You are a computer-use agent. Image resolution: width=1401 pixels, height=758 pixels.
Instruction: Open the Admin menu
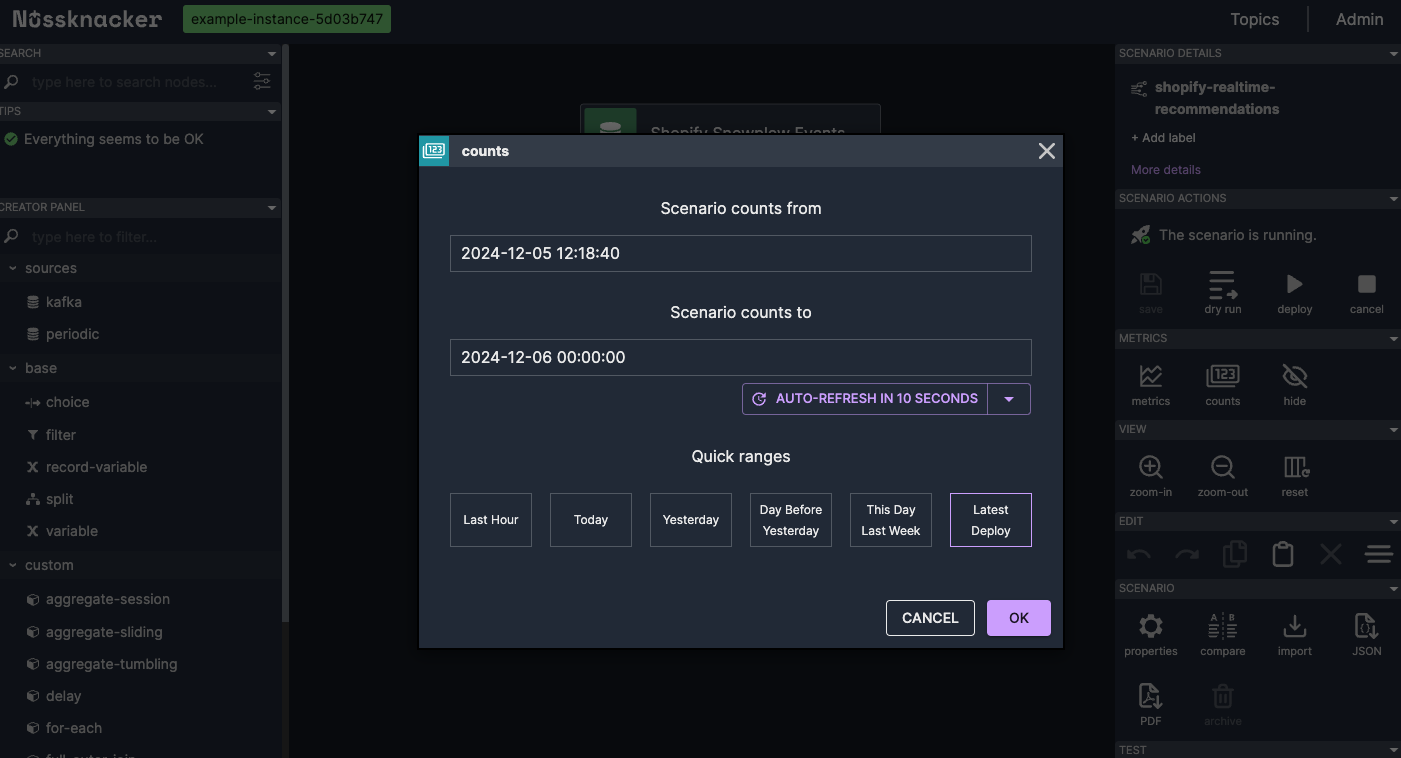point(1360,19)
